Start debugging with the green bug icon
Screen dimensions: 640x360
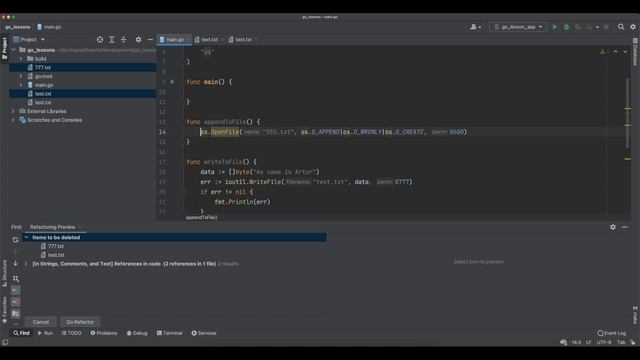566,27
